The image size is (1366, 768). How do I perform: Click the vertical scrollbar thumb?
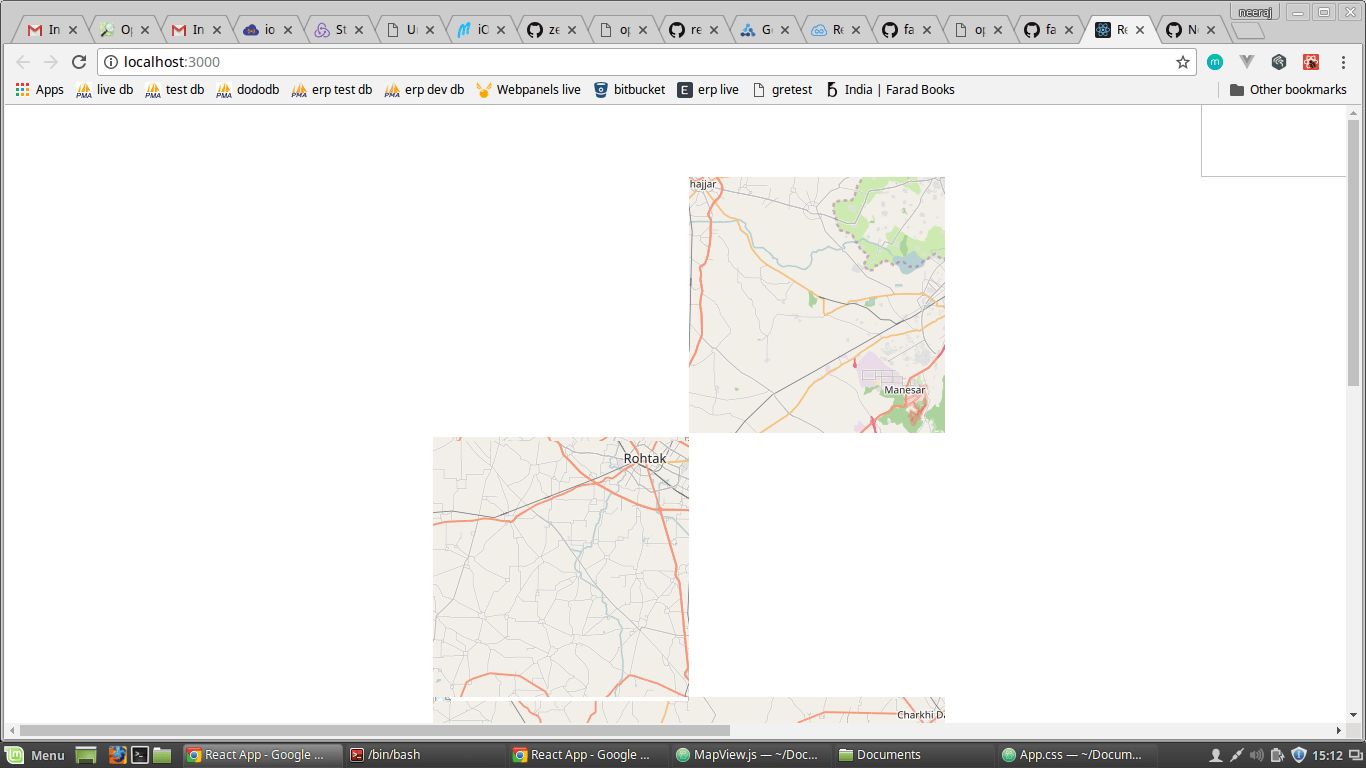pos(1354,252)
